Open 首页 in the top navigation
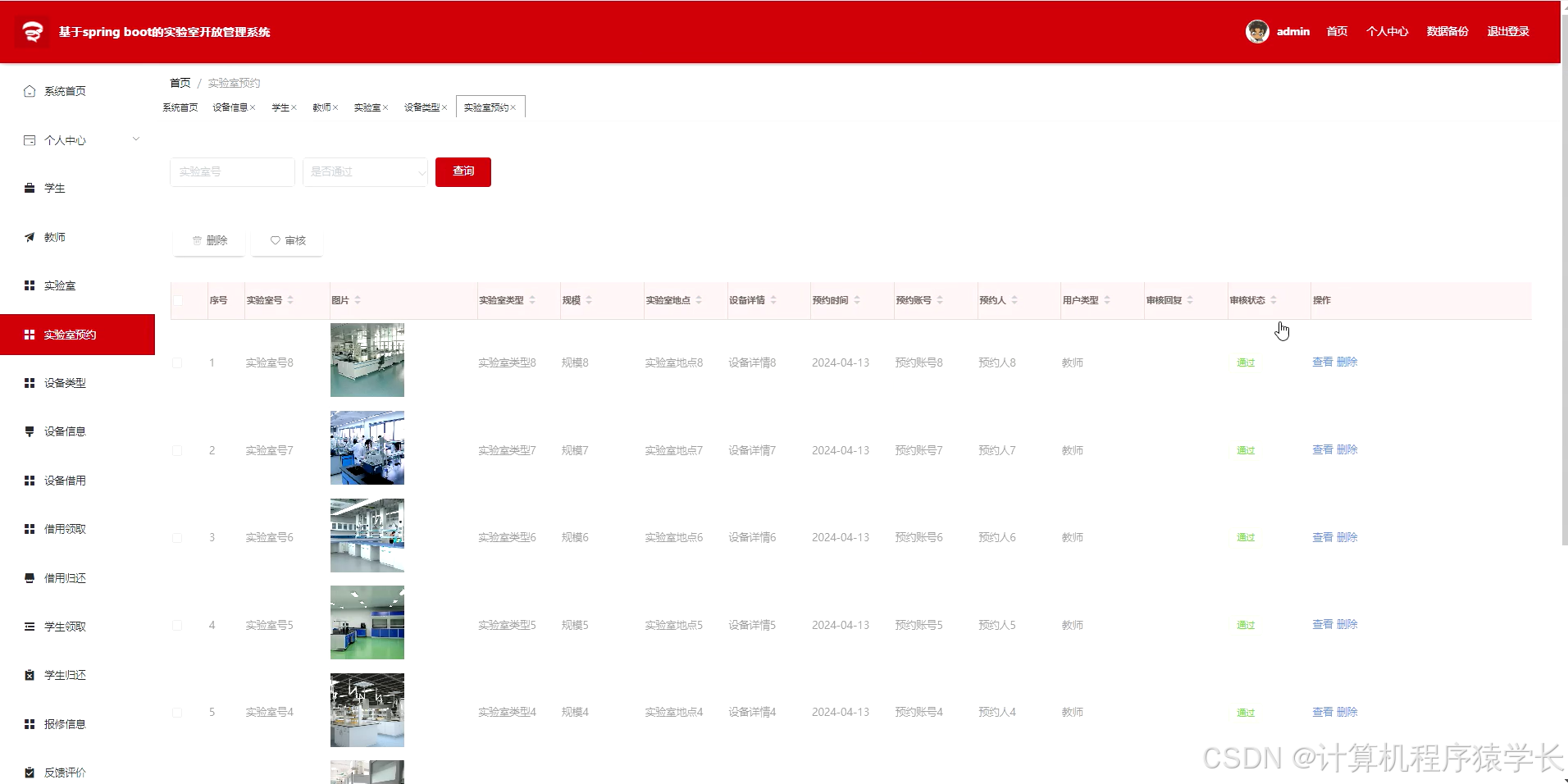Viewport: 1568px width, 784px height. click(x=1338, y=31)
